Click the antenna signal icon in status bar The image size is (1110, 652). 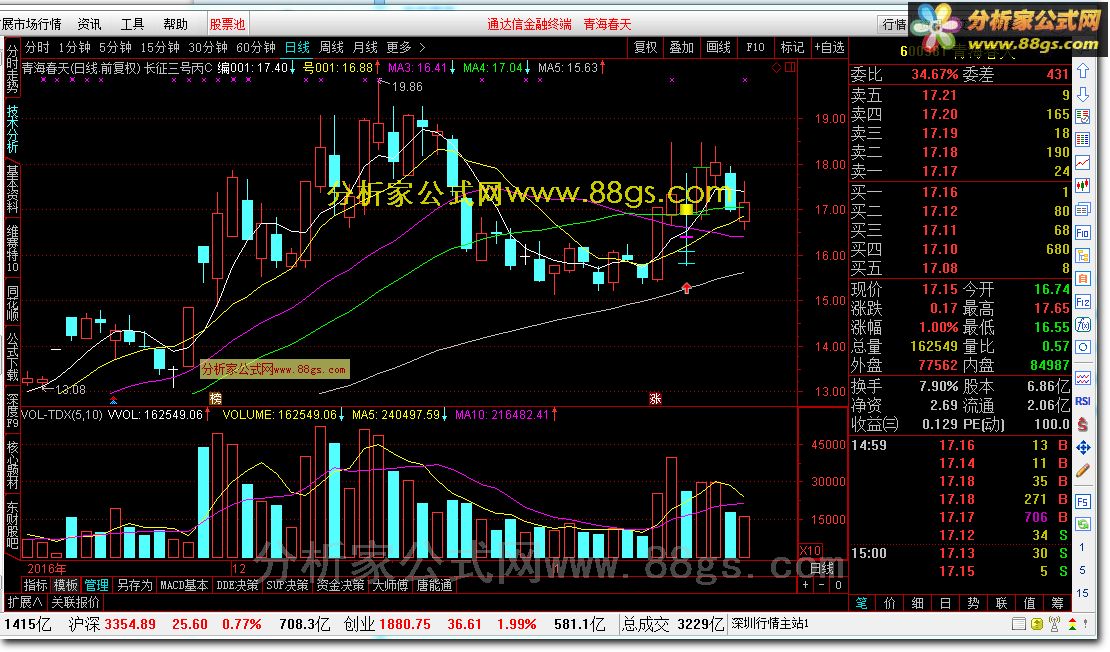[x=1054, y=624]
